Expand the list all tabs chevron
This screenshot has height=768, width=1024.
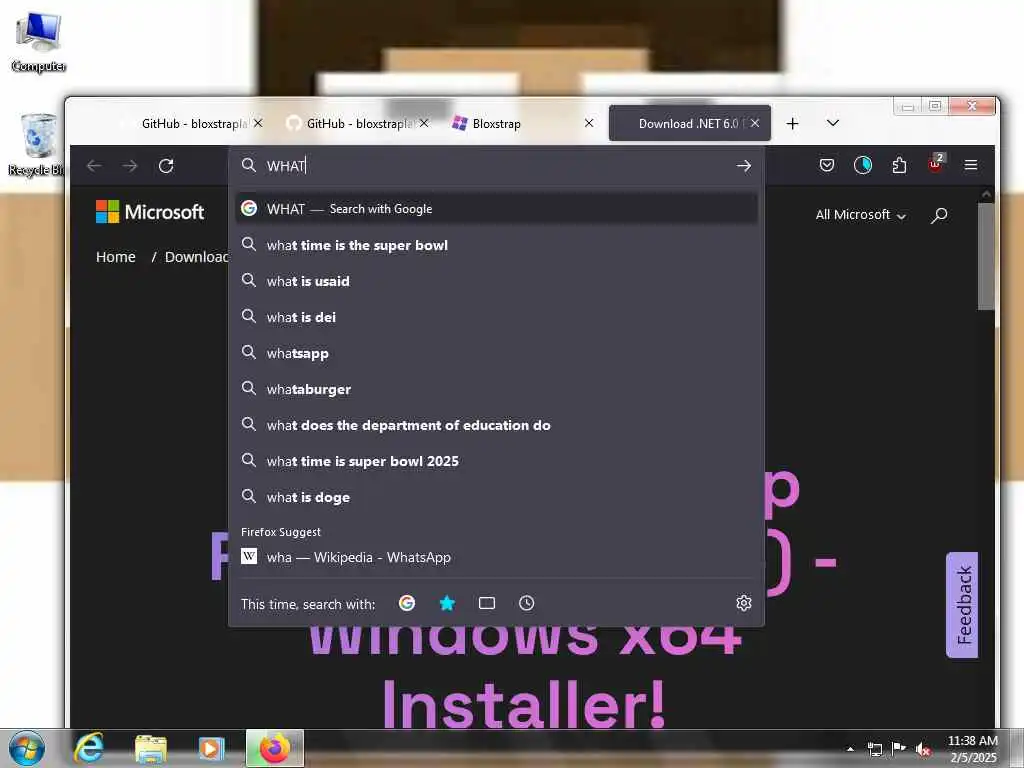click(833, 123)
